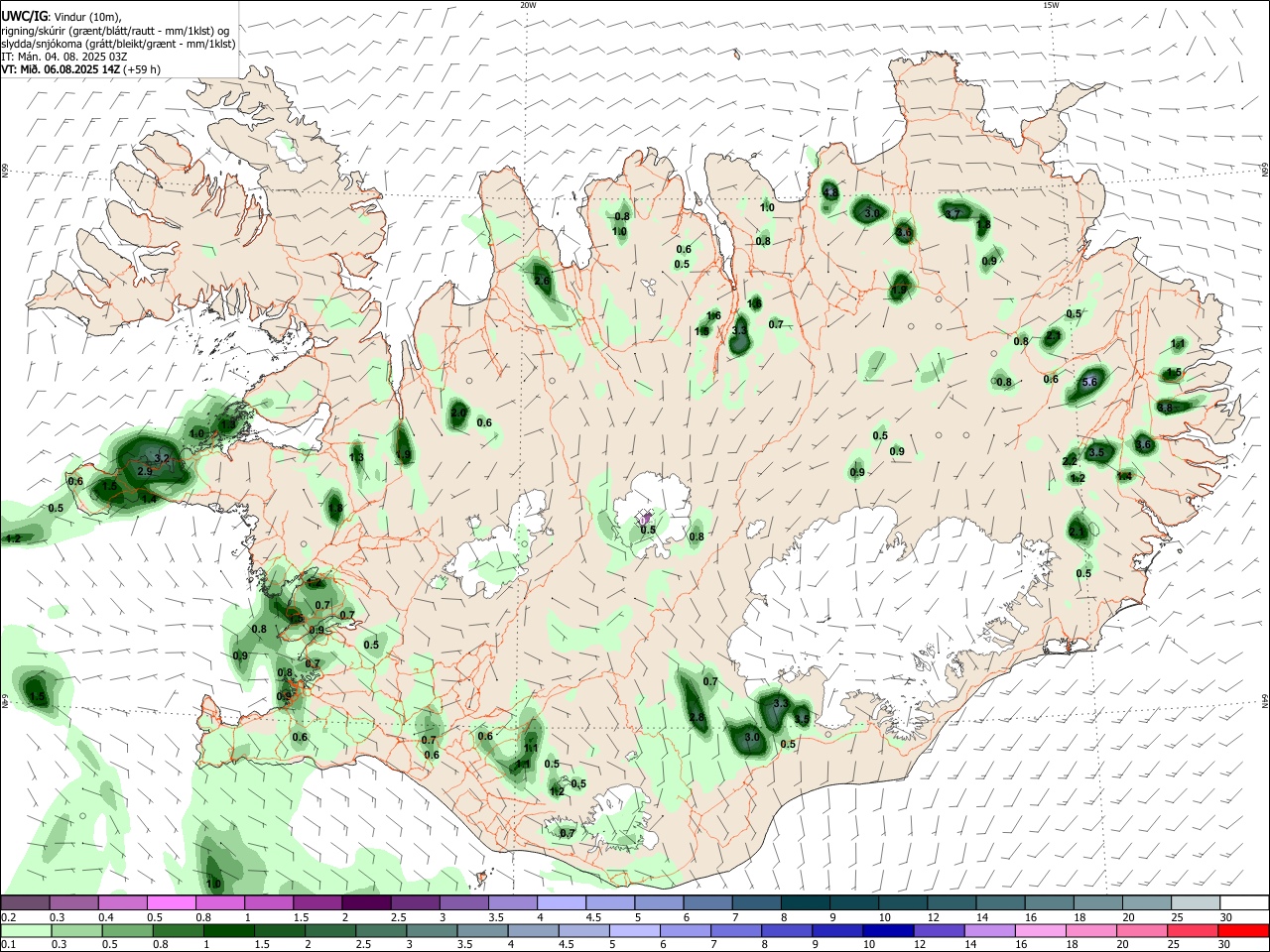
Task: Select the 3.7 value in northeast Iceland
Action: tap(952, 213)
